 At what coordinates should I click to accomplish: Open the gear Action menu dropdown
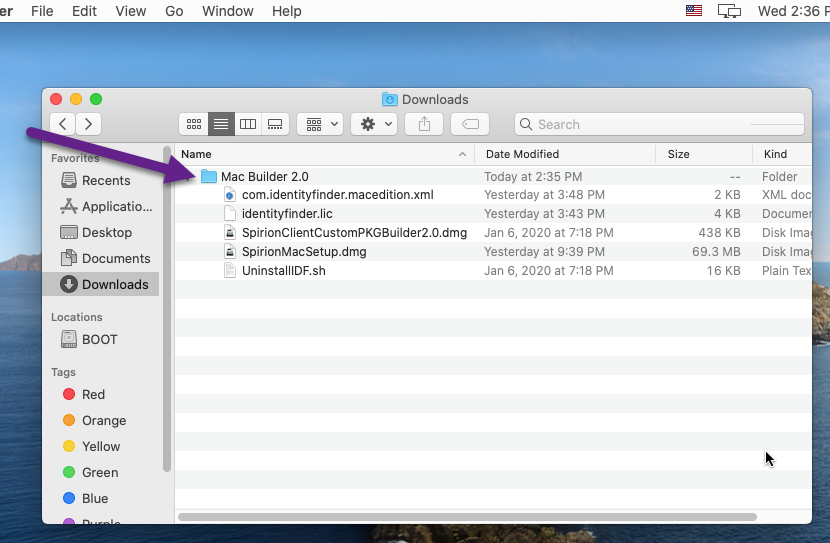pos(374,124)
